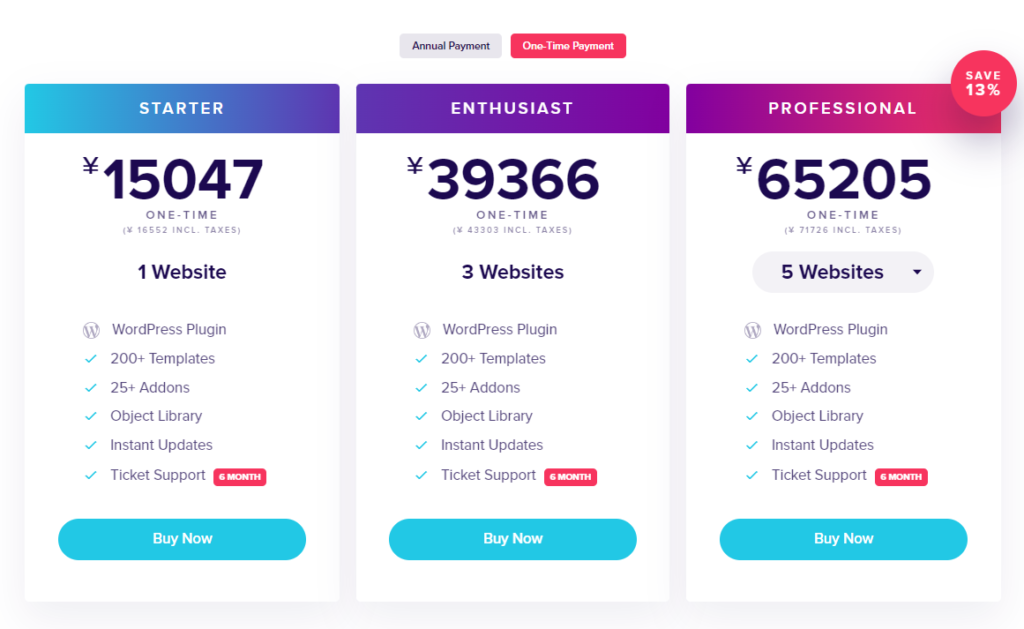Click the Starter plan header
Viewport: 1024px width, 629px height.
click(182, 108)
